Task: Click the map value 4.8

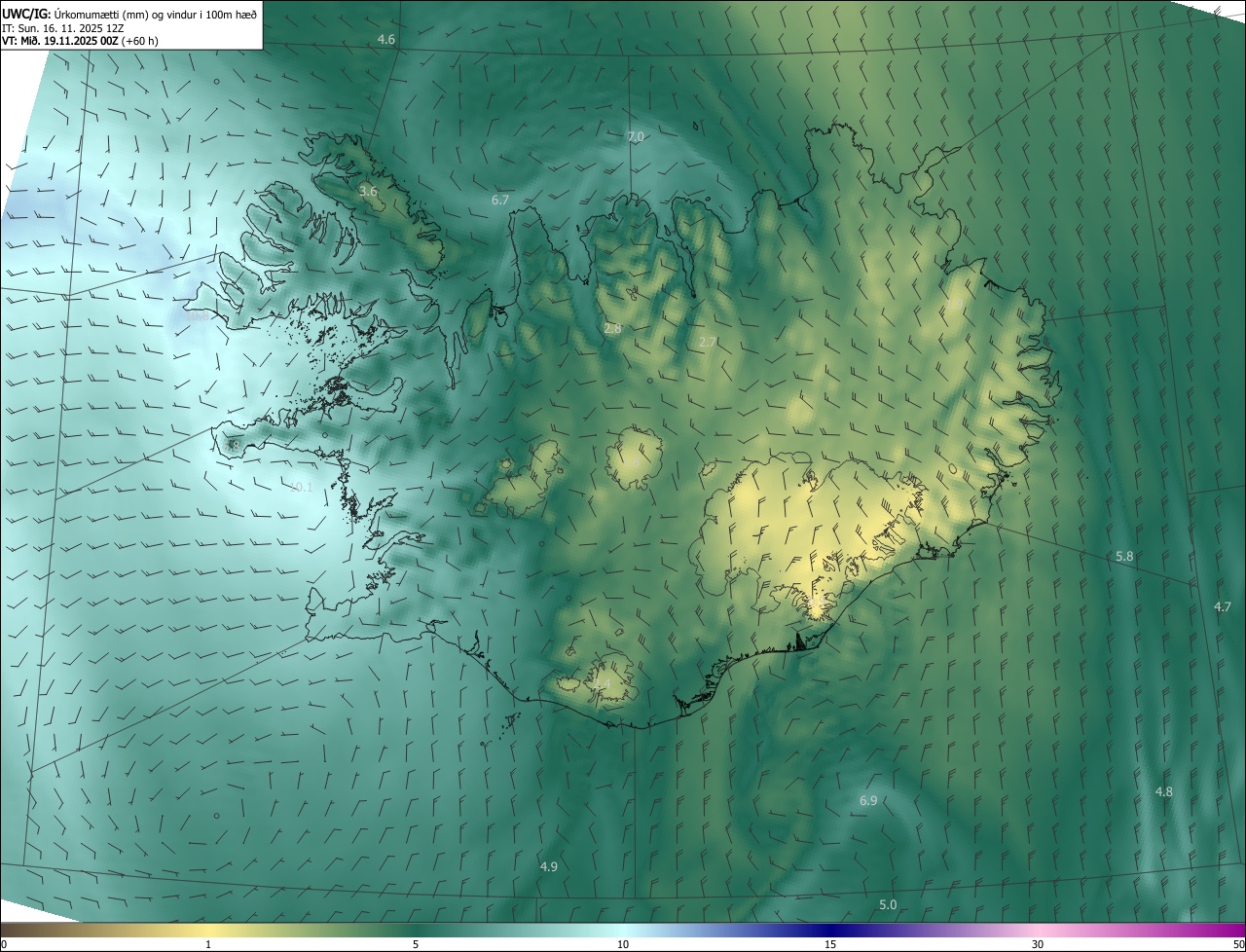Action: point(1163,791)
